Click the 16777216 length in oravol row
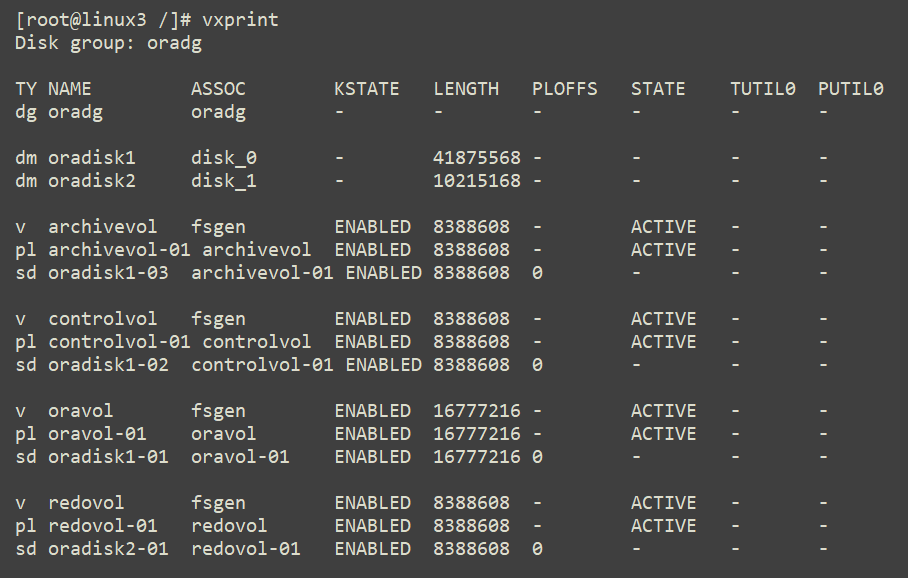Image resolution: width=908 pixels, height=578 pixels. point(477,411)
